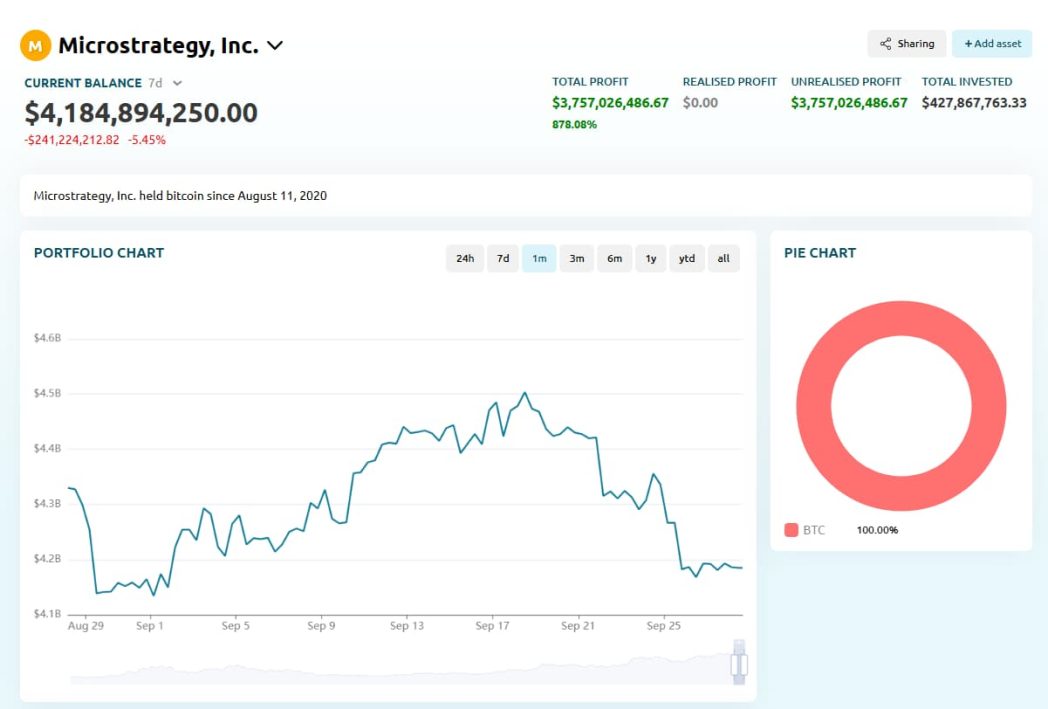Click the chart peak near Sep 17
The height and width of the screenshot is (709, 1048).
click(525, 393)
